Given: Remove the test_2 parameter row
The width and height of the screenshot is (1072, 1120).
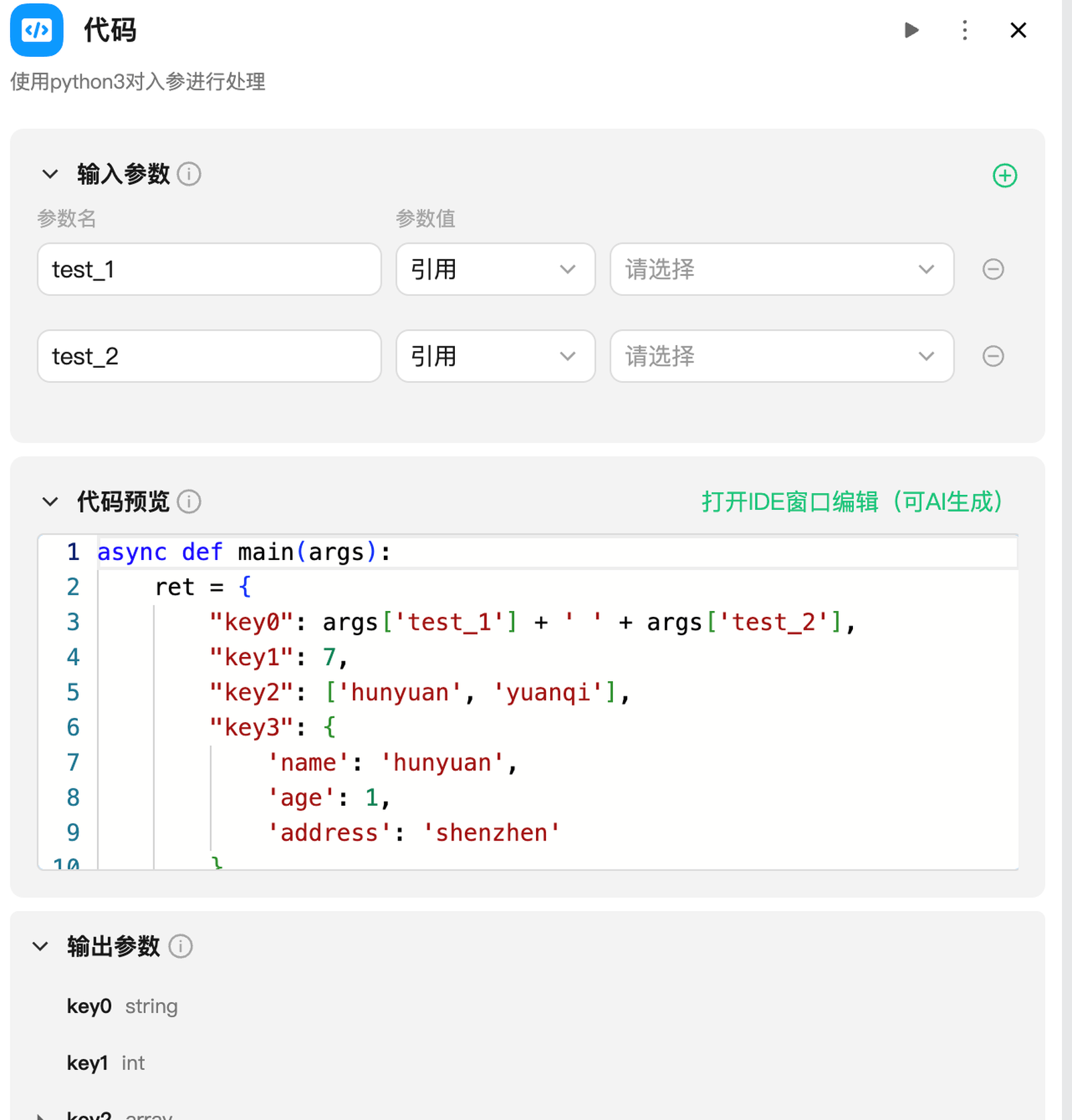Looking at the screenshot, I should click(x=993, y=356).
